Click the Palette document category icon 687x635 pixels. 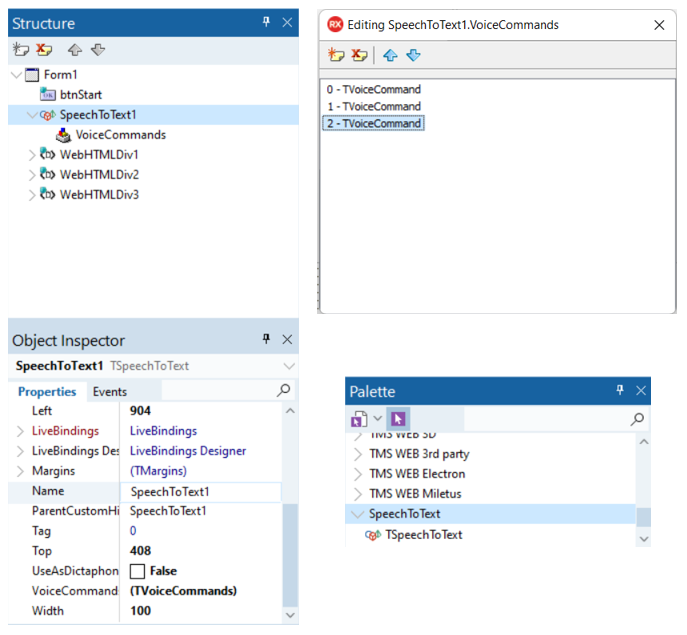pyautogui.click(x=359, y=419)
